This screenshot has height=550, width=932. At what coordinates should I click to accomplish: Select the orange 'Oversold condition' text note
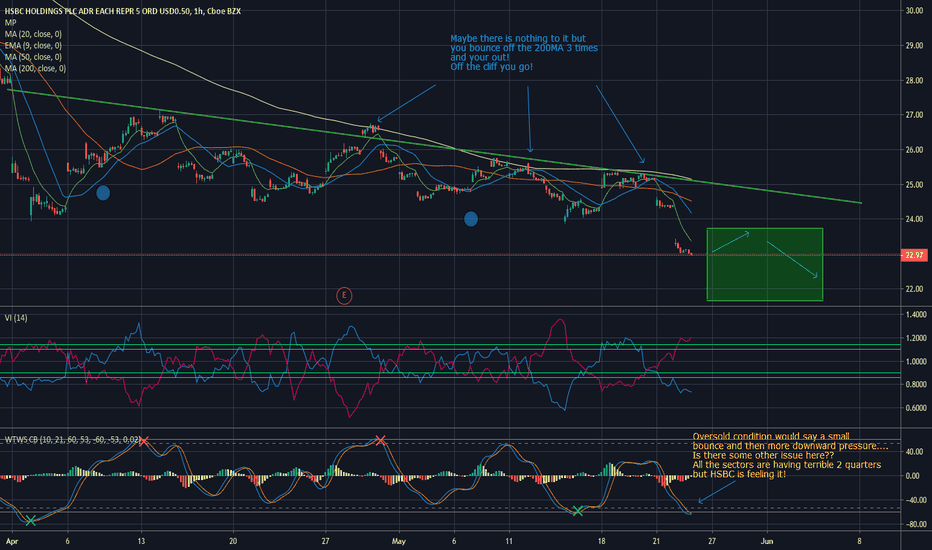[791, 455]
